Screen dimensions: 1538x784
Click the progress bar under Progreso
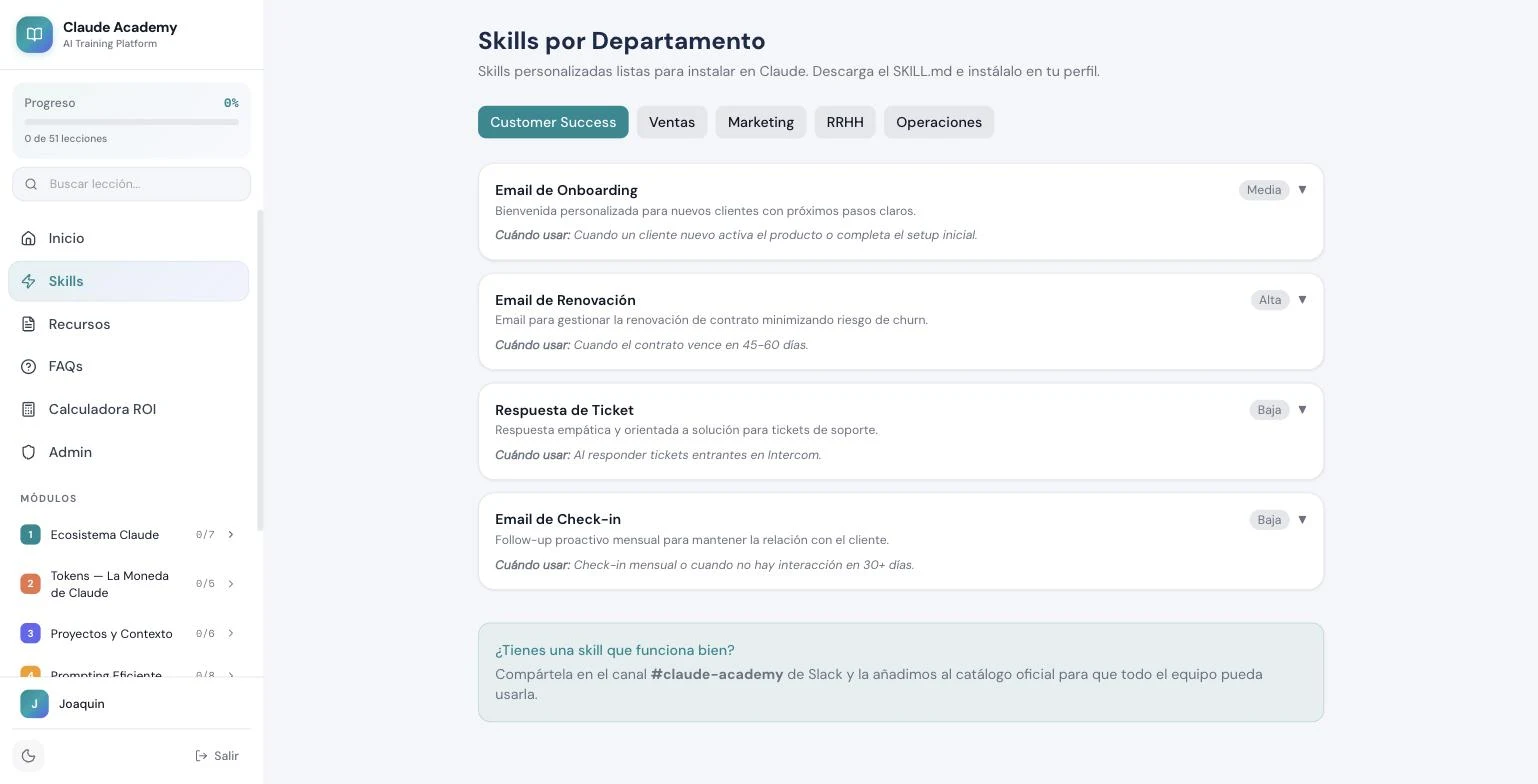[131, 122]
